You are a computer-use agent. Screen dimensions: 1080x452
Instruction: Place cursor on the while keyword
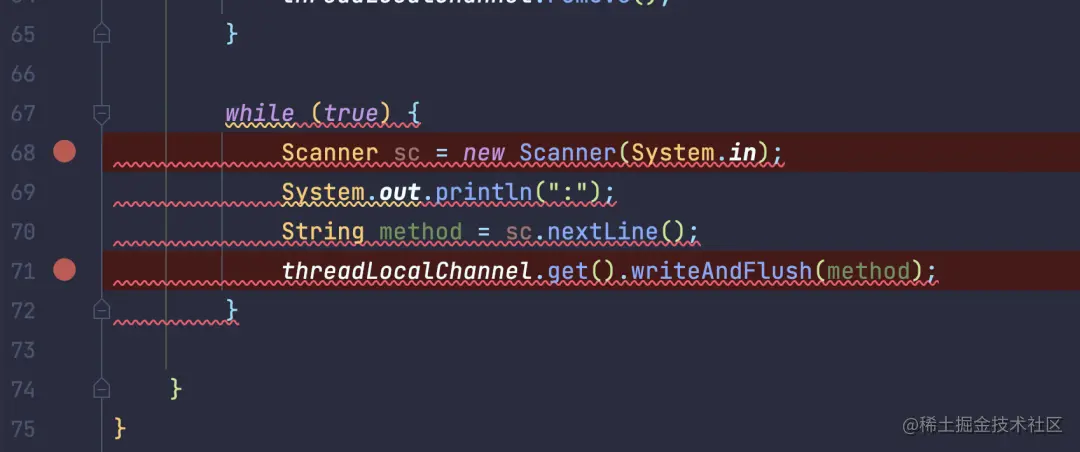click(x=260, y=113)
